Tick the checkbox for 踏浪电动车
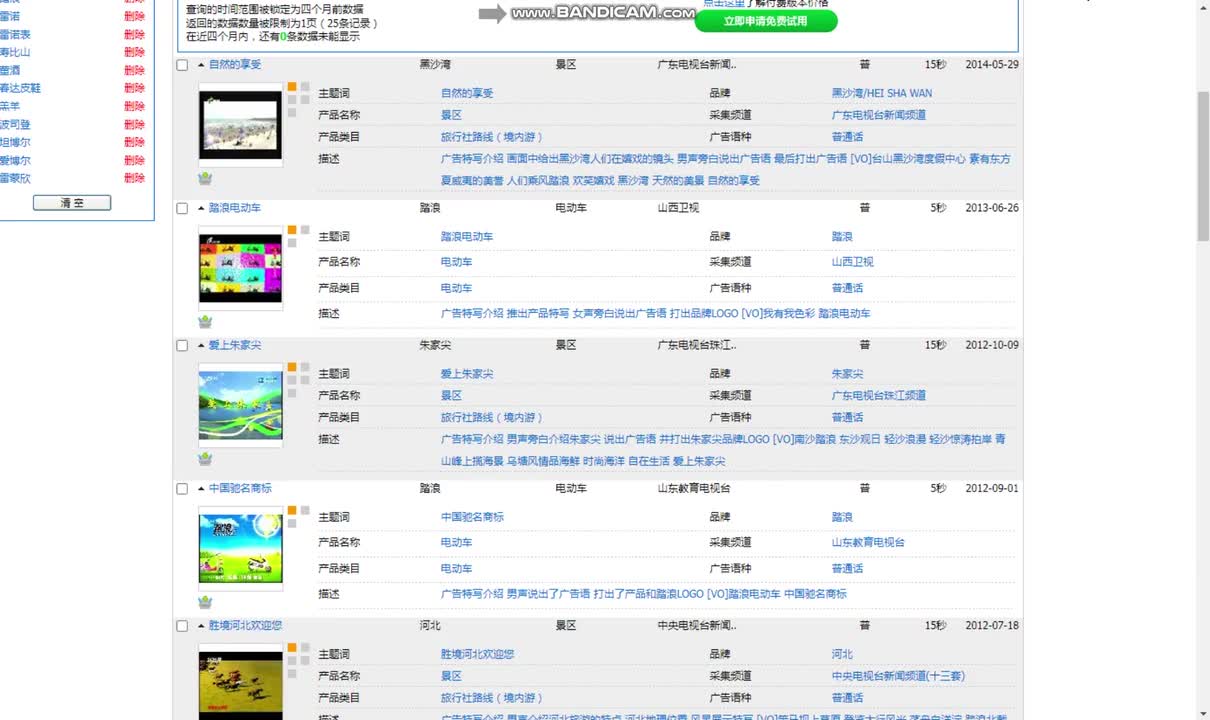The height and width of the screenshot is (720, 1210). coord(182,209)
